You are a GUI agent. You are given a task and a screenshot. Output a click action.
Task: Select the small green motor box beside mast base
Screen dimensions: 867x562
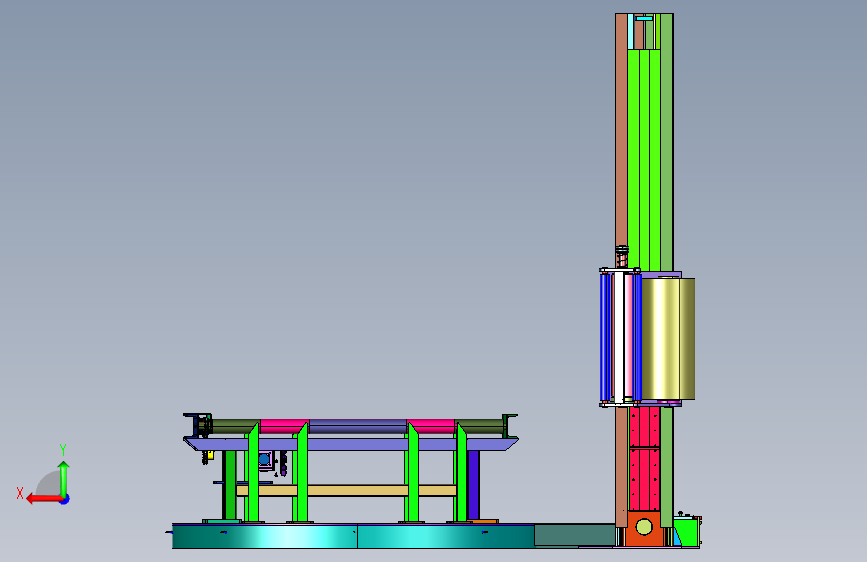(686, 531)
